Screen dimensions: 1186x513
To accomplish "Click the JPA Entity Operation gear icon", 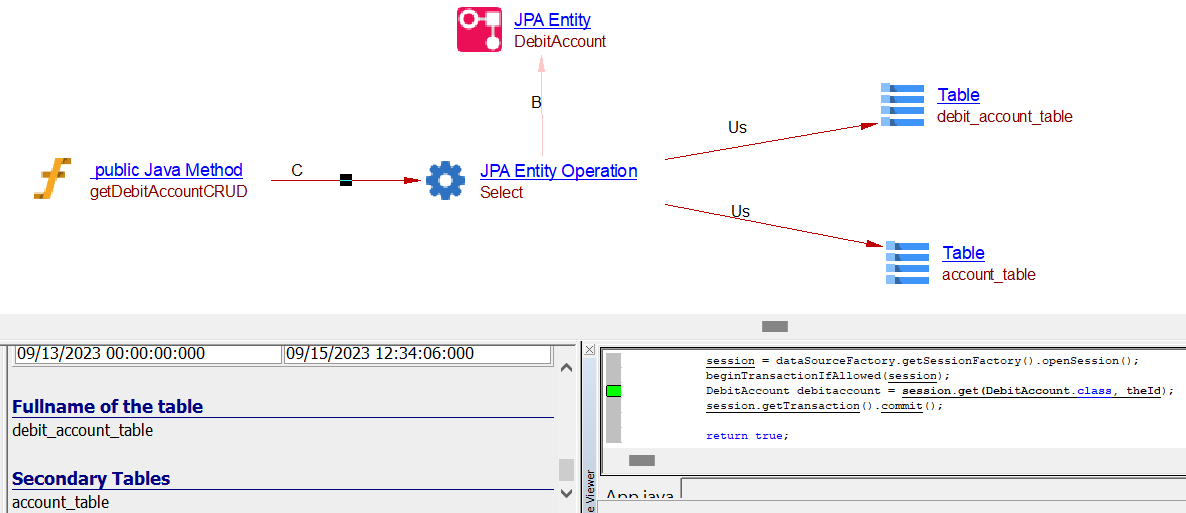I will coord(445,181).
